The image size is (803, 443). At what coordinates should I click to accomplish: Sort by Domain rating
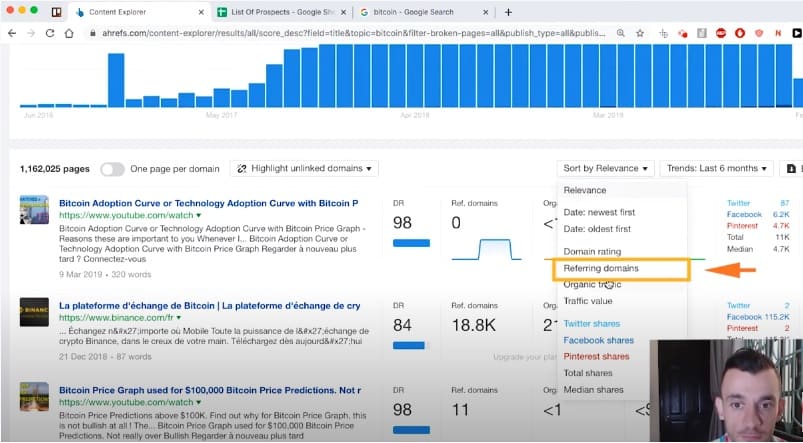click(592, 251)
